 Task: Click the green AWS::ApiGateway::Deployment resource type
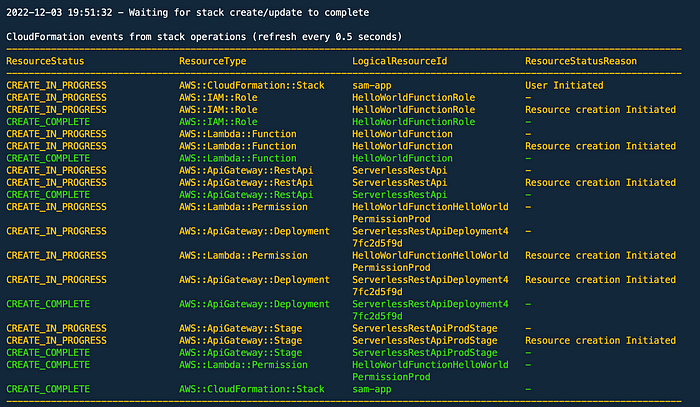coord(254,304)
